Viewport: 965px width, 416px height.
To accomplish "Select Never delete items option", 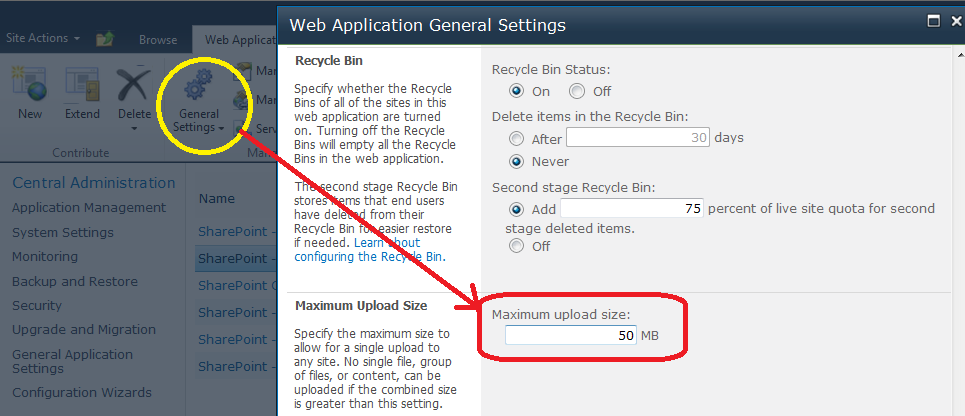I will (516, 161).
